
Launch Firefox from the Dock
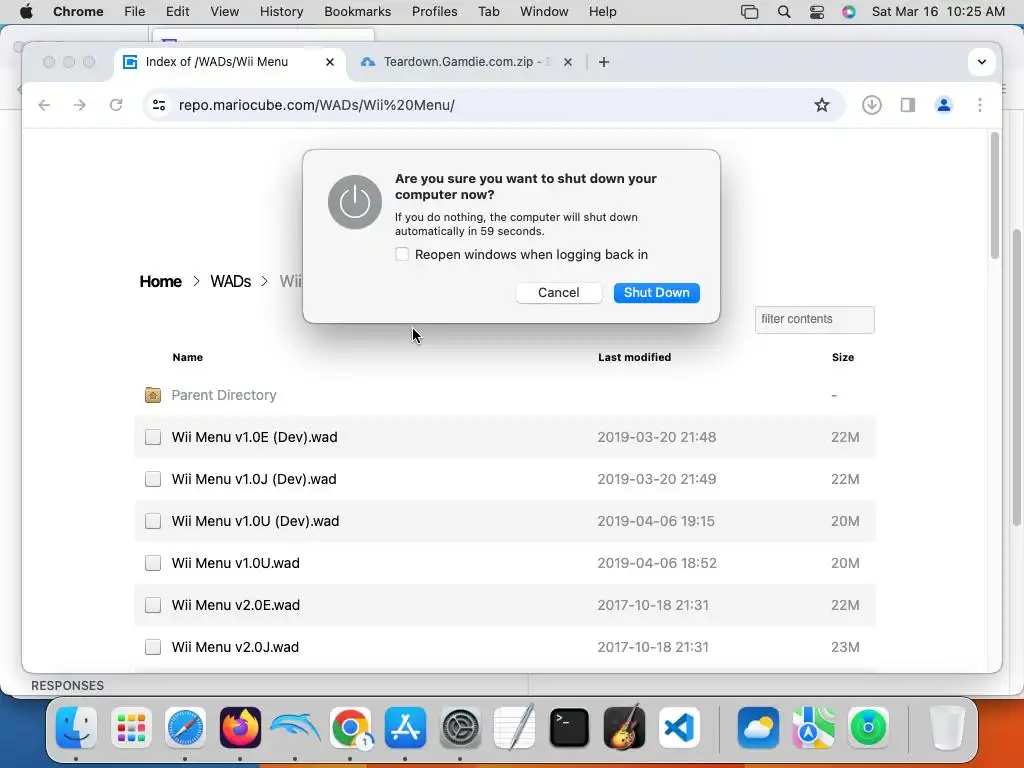pos(240,728)
